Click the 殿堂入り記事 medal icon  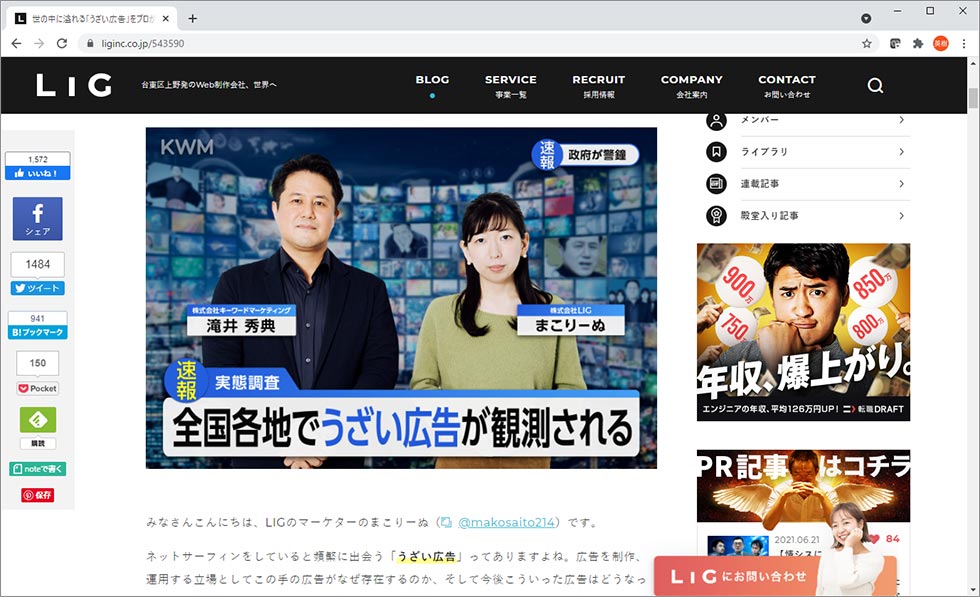click(716, 216)
